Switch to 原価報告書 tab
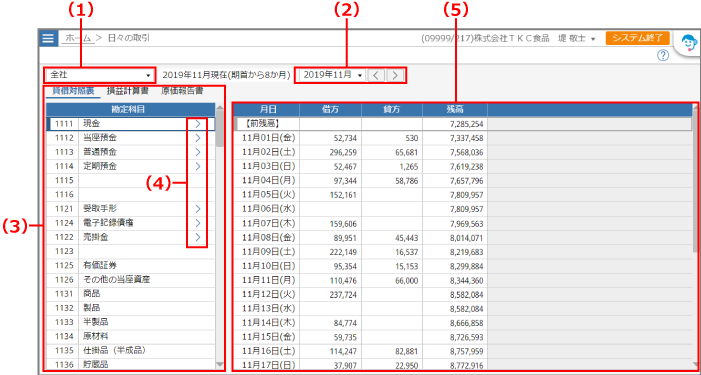 (182, 91)
